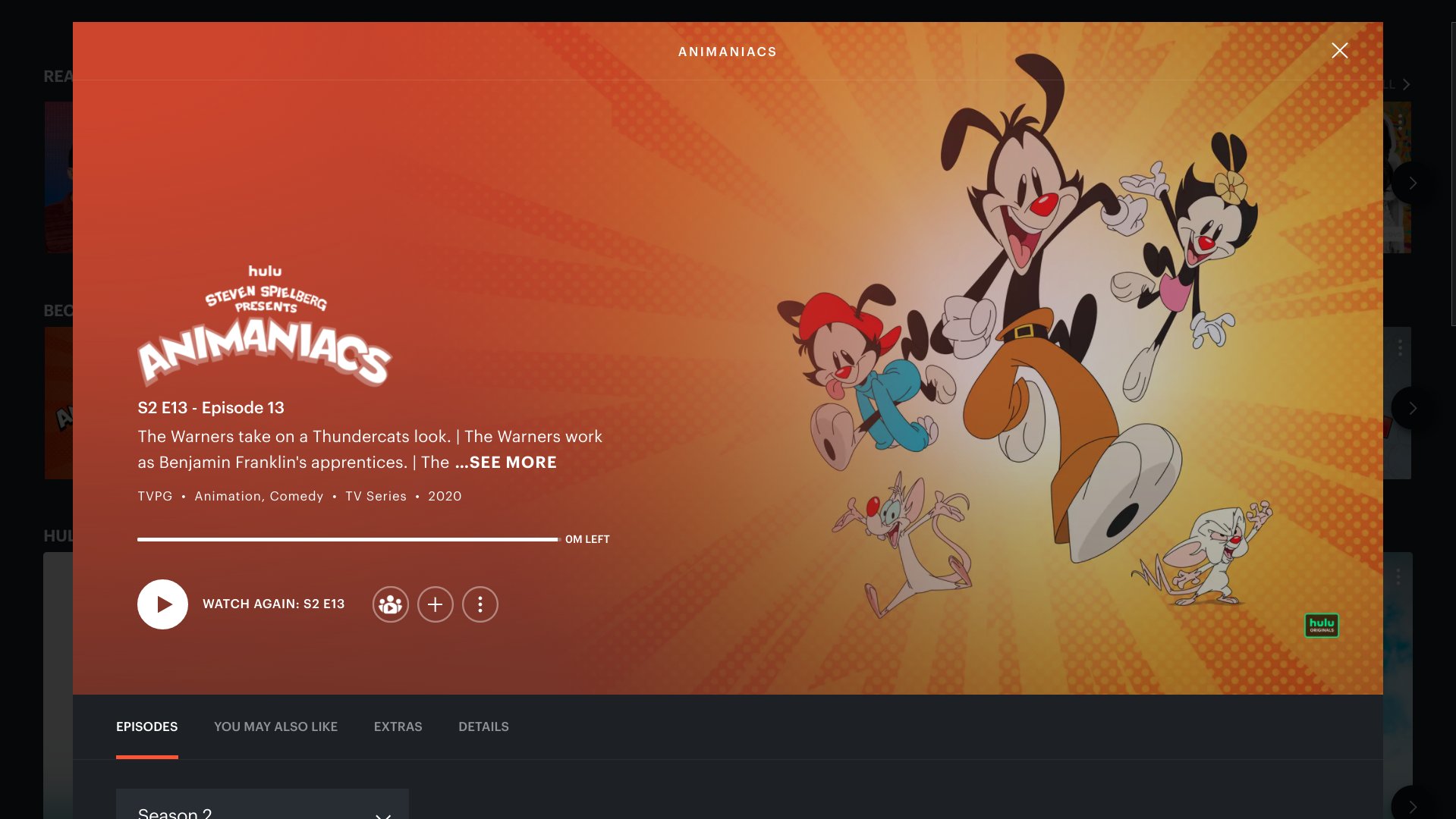
Task: Click the Animaniacs logo artwork
Action: tap(265, 325)
